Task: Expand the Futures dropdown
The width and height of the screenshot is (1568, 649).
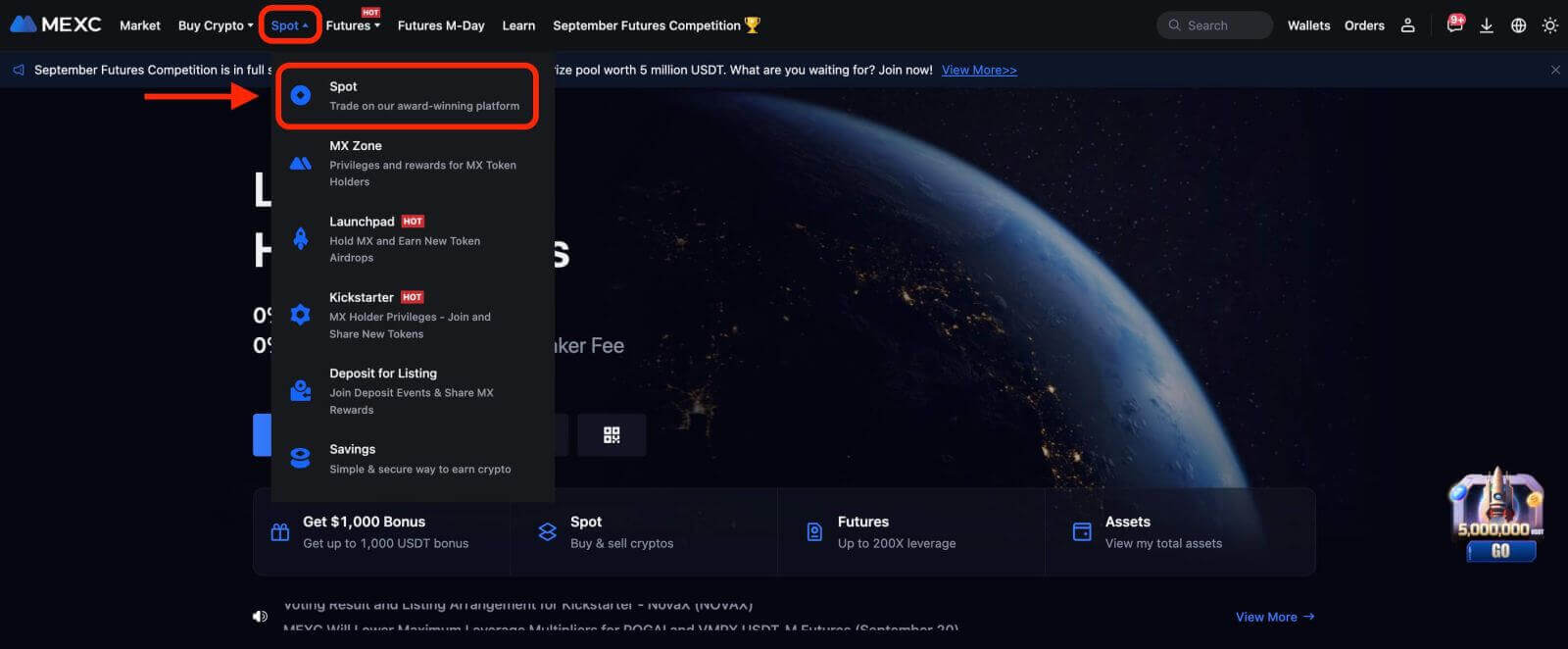Action: click(x=353, y=25)
